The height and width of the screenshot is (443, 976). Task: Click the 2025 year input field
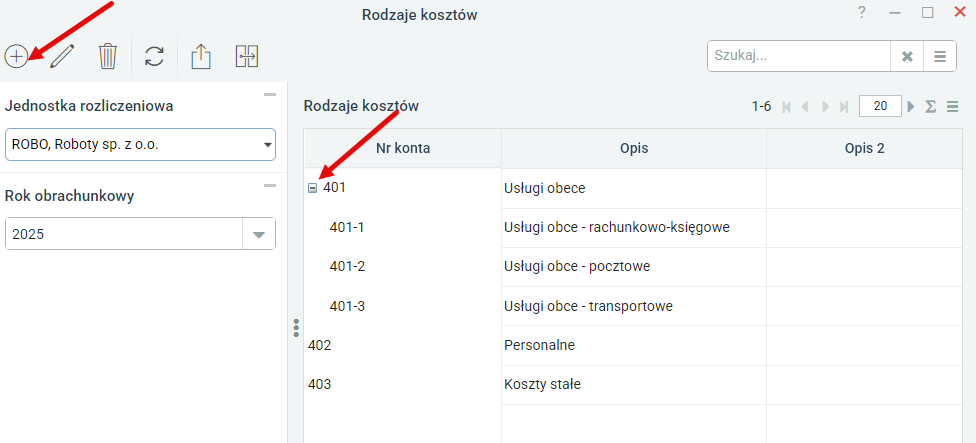click(x=124, y=235)
